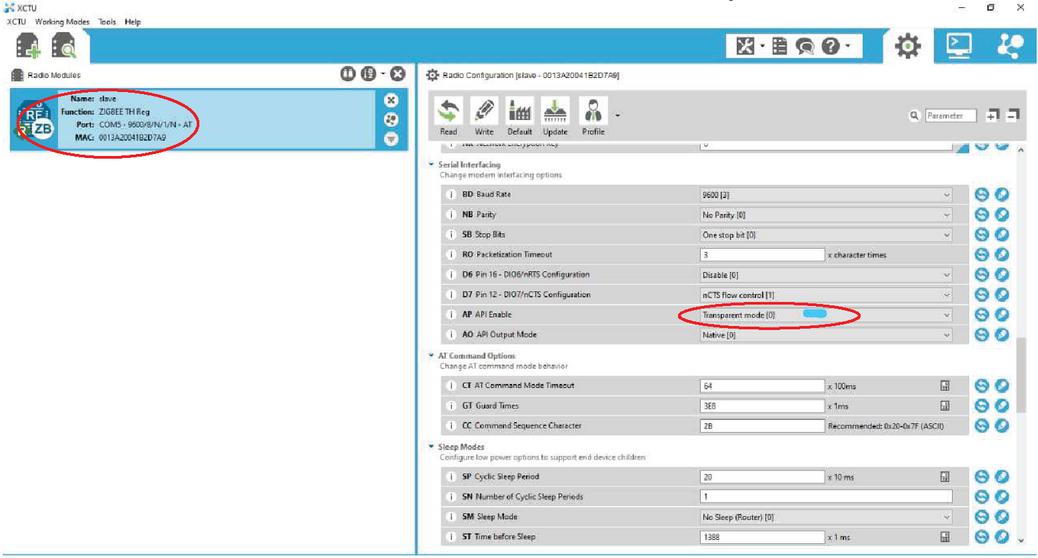
Task: Read radio settings with the Read button
Action: tap(448, 116)
